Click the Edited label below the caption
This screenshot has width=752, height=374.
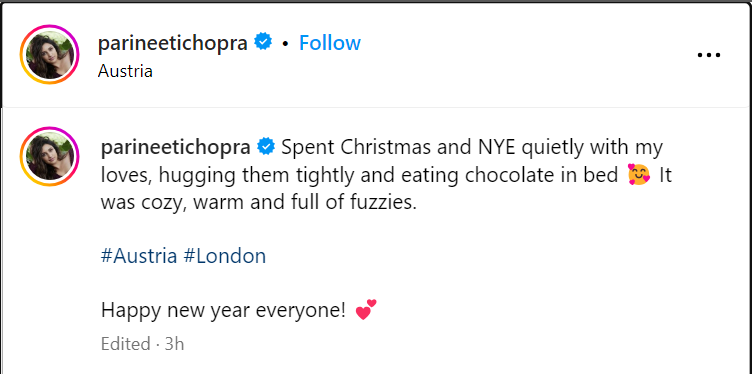[x=126, y=344]
